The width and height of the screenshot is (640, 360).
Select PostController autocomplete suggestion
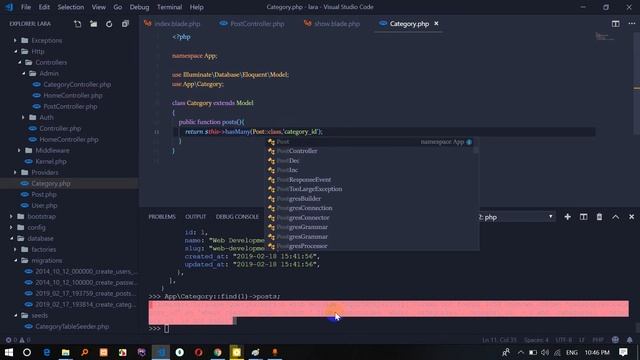371,151
